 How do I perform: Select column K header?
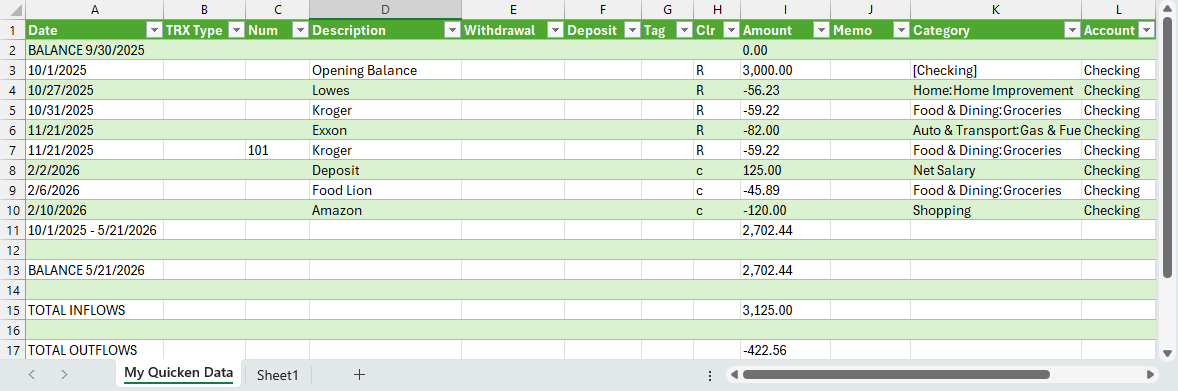[995, 10]
